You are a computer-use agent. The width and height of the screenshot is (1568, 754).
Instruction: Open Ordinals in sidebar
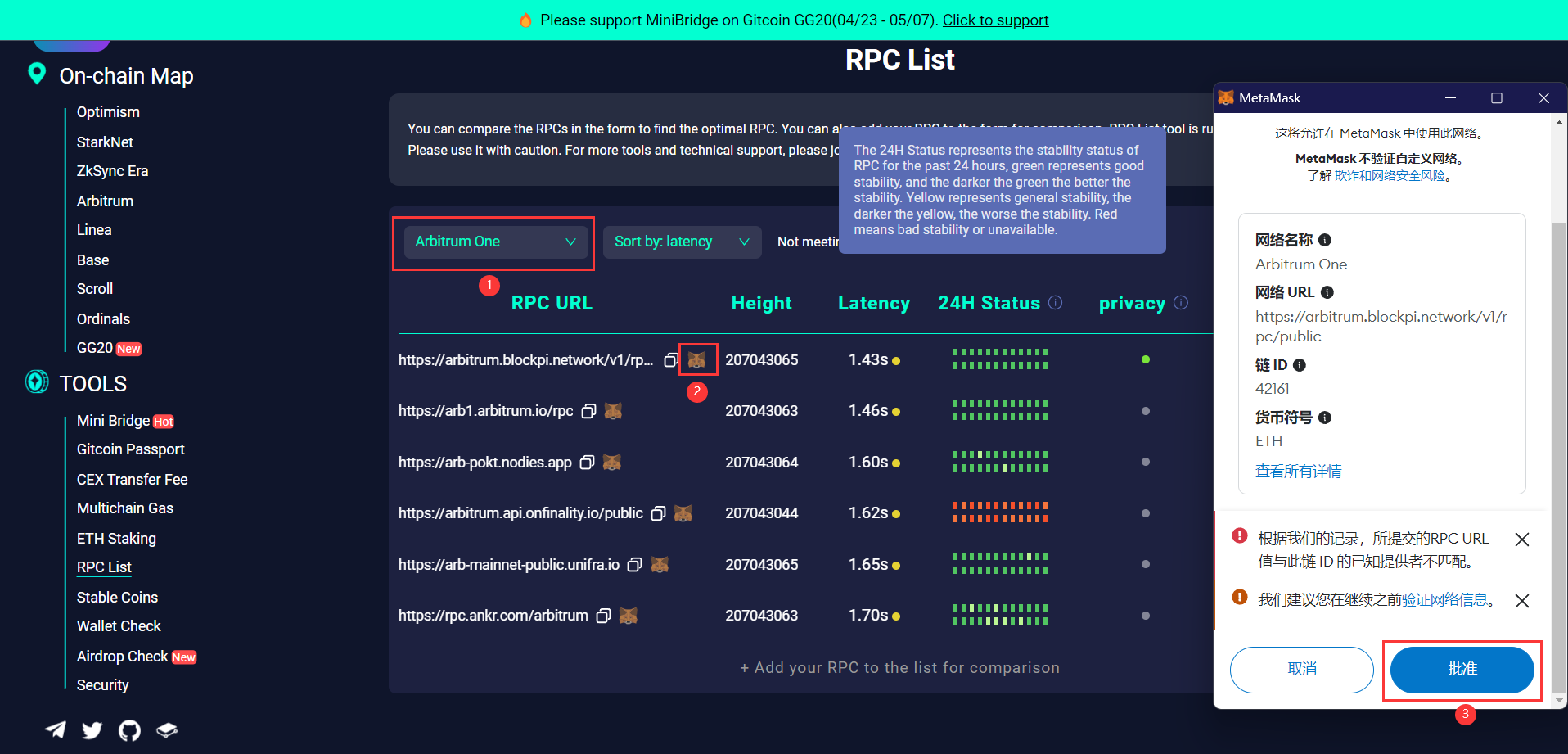point(103,319)
